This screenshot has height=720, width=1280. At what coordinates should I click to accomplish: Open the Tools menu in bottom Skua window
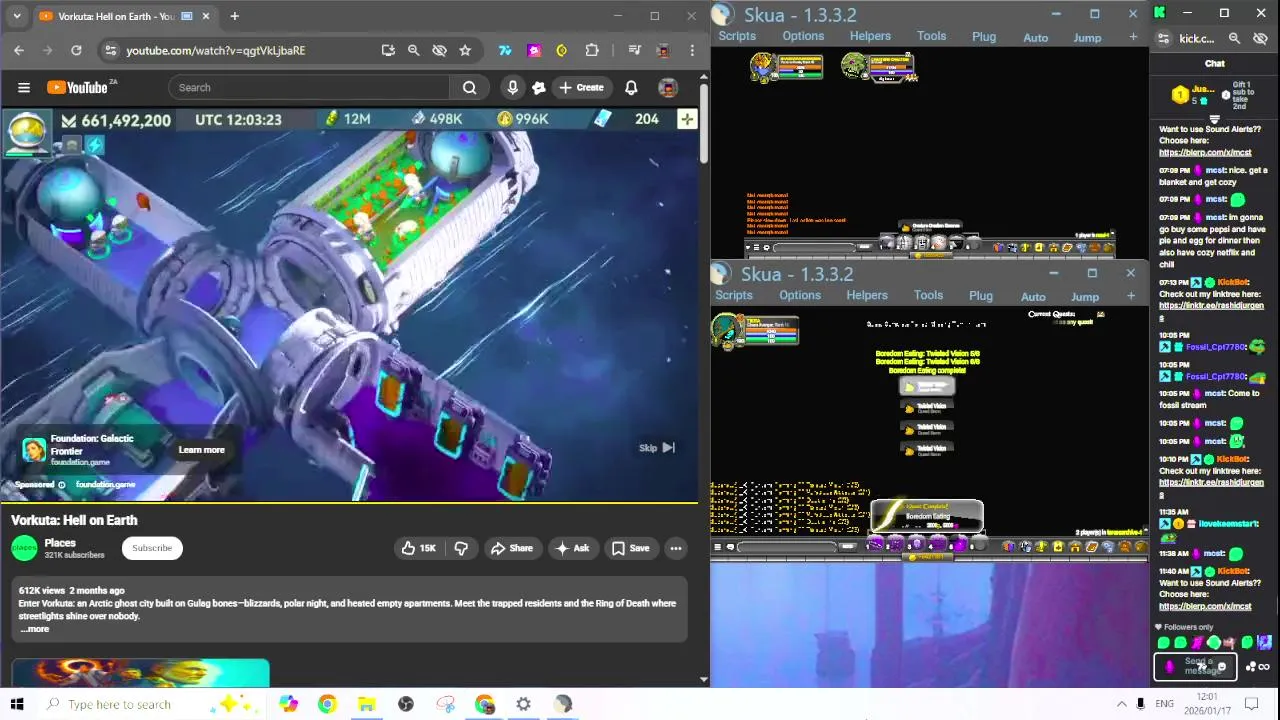pyautogui.click(x=928, y=295)
